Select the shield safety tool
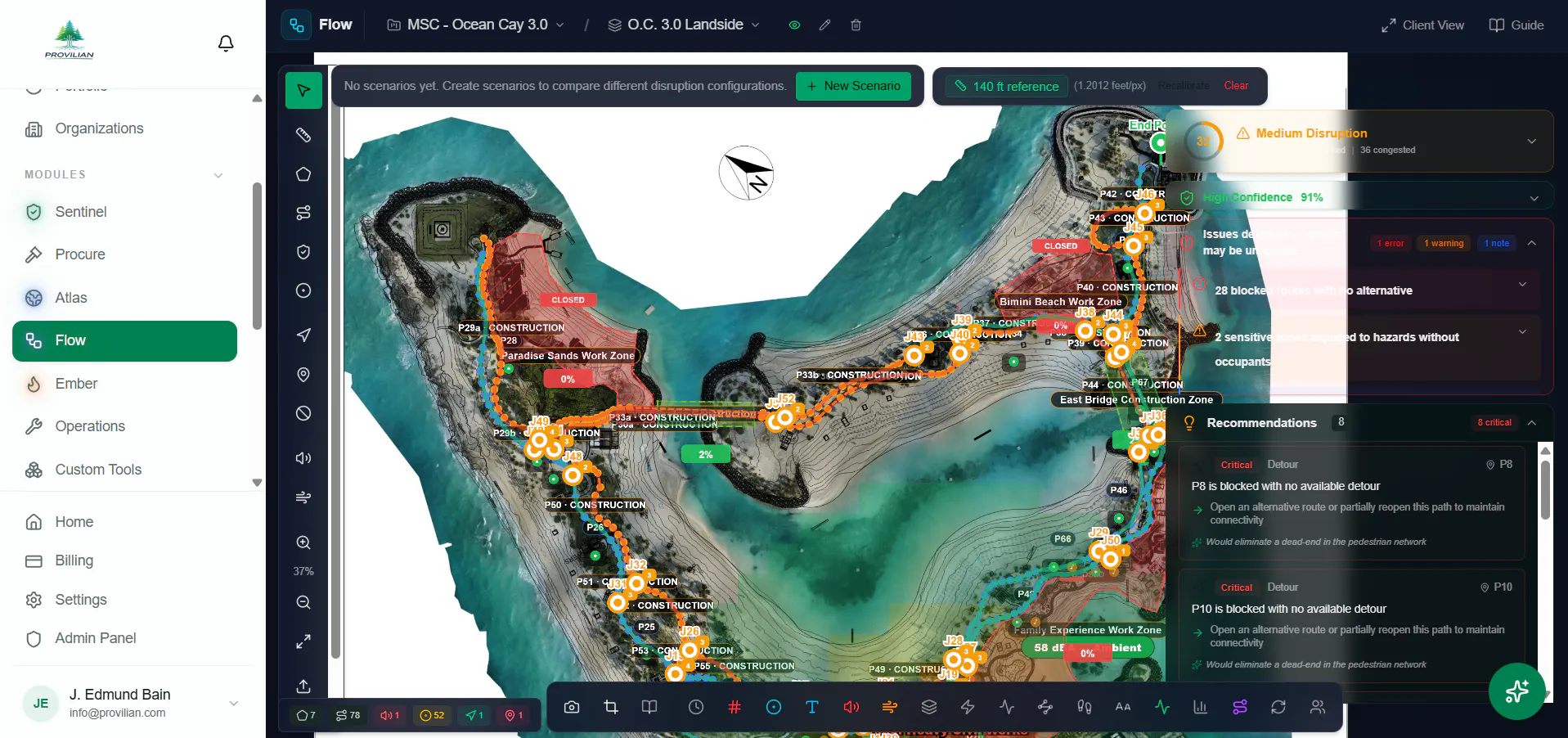The image size is (1568, 738). click(x=303, y=252)
